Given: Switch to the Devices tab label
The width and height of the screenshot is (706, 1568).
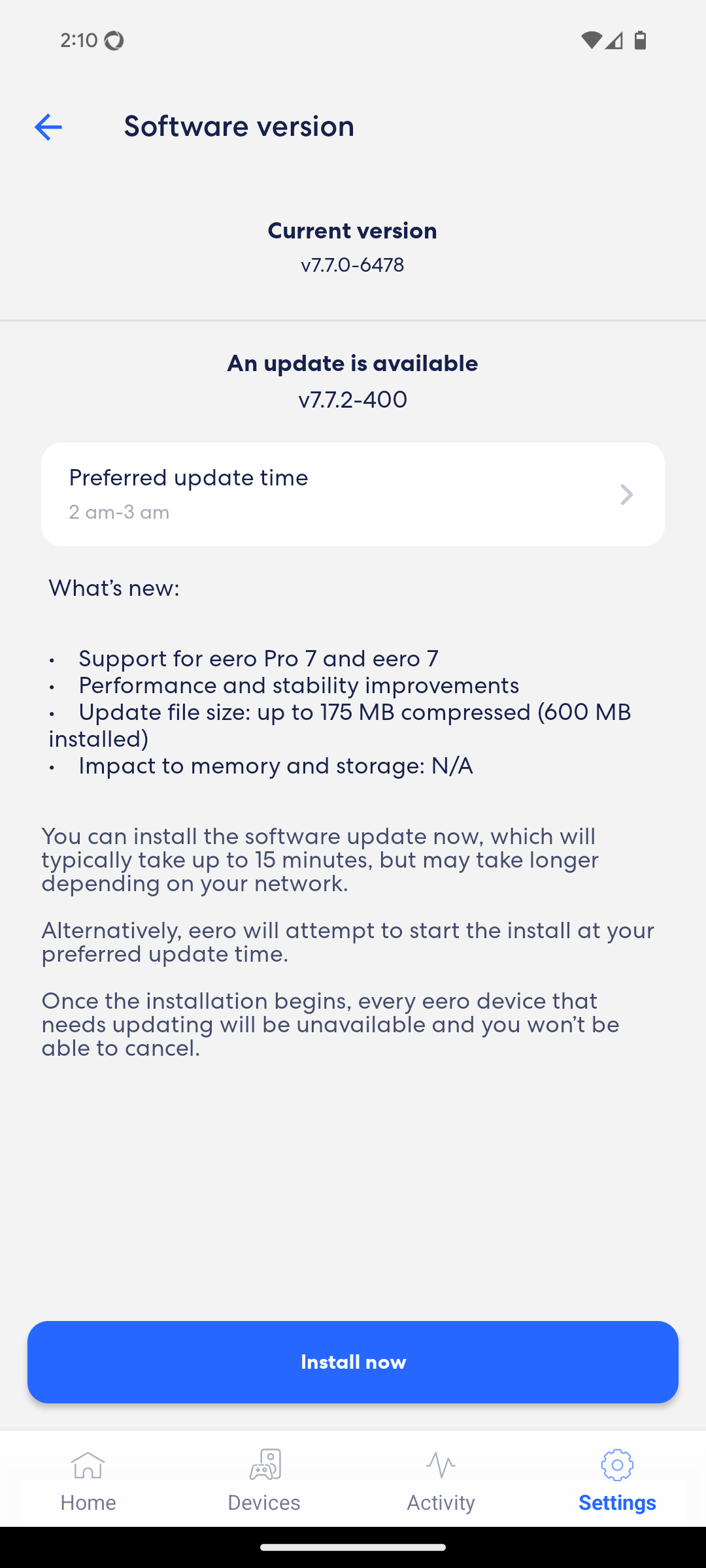Looking at the screenshot, I should [x=264, y=1503].
